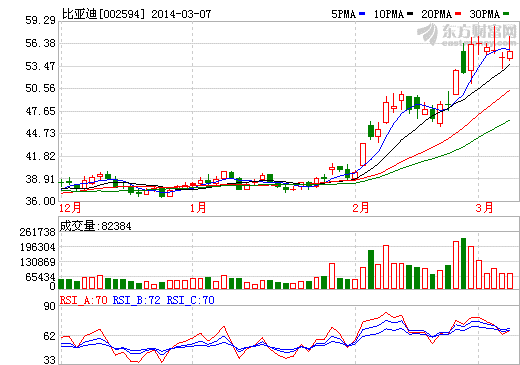Click the 33 RSI axis label

(x=49, y=360)
